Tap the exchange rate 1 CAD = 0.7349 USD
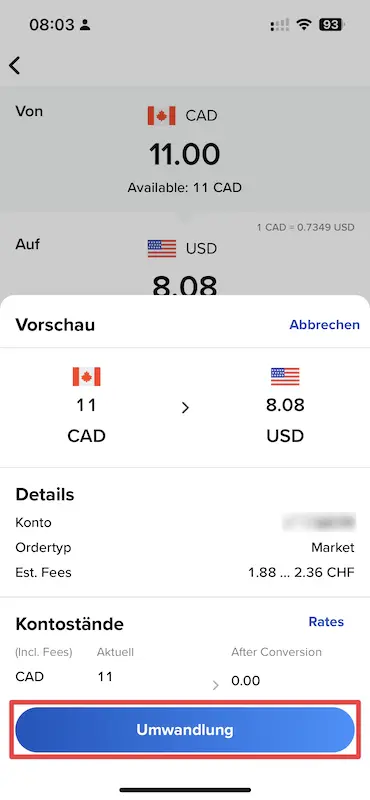The height and width of the screenshot is (800, 370). [x=305, y=227]
